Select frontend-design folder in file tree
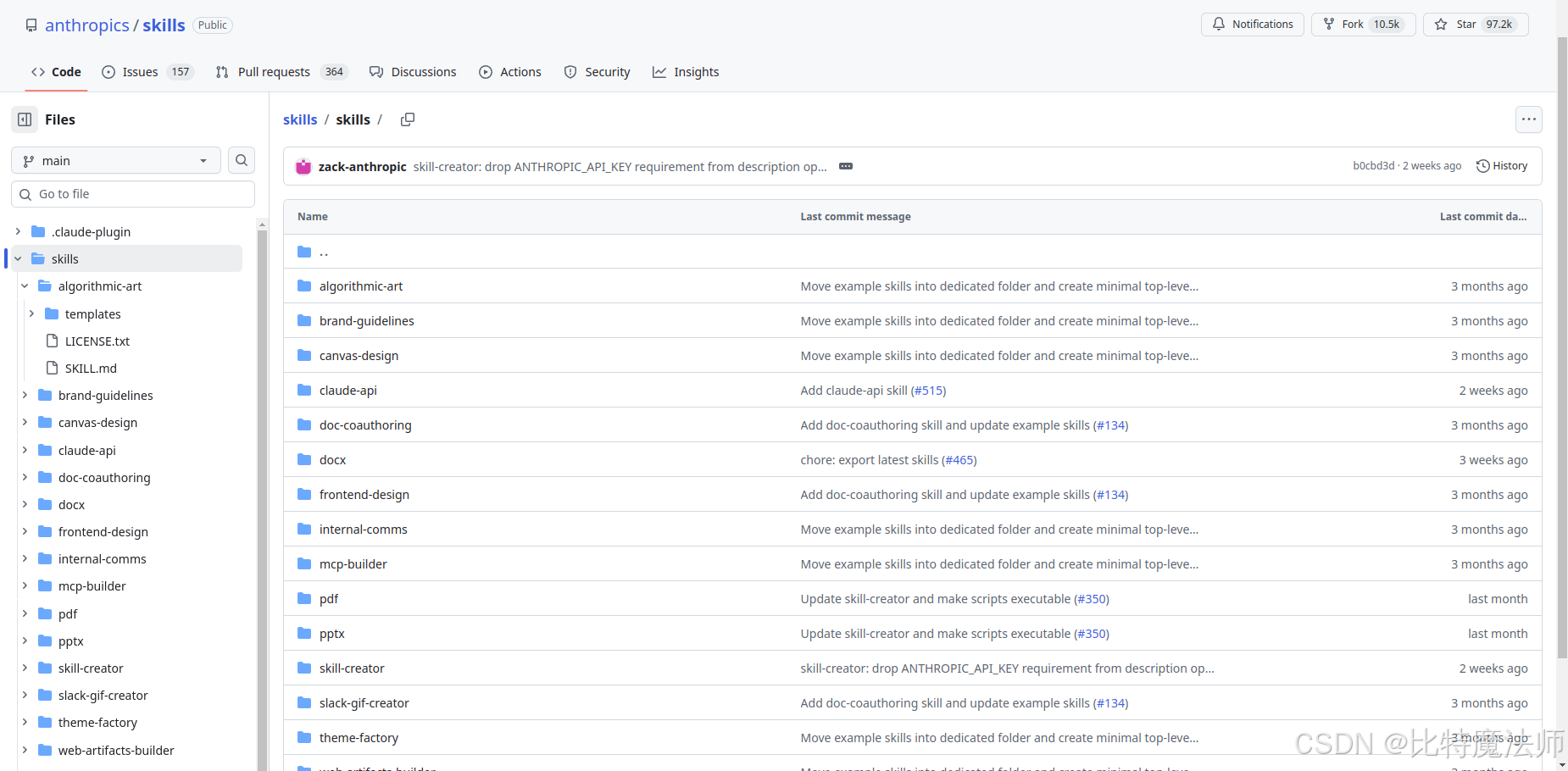This screenshot has height=771, width=1568. 103,531
